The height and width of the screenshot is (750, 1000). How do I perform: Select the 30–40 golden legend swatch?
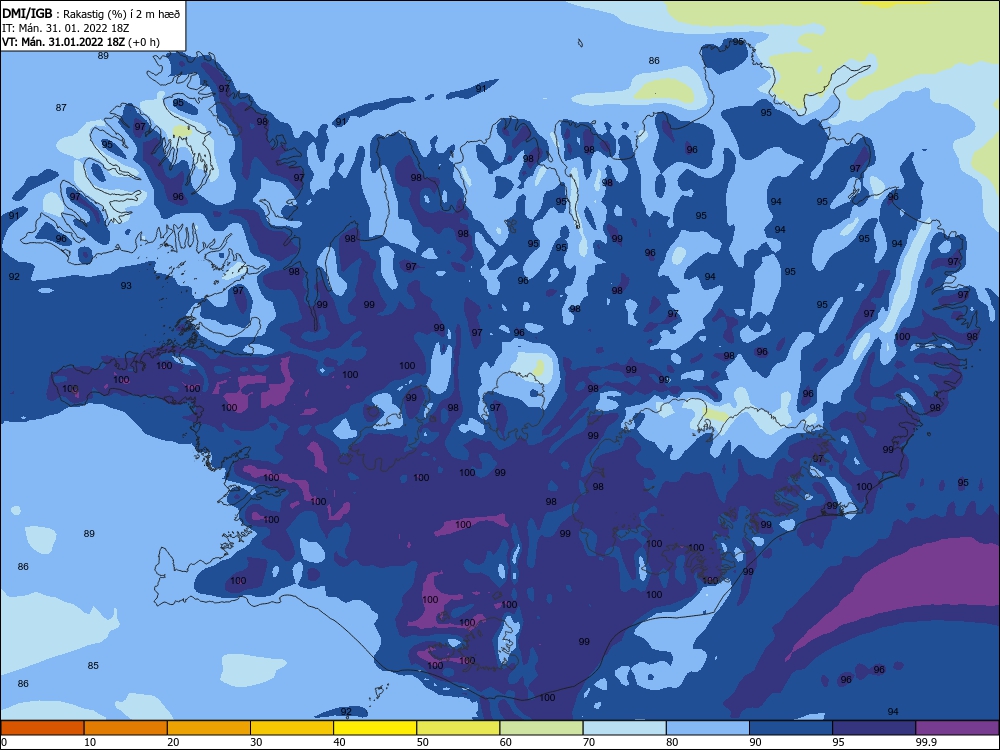[292, 728]
